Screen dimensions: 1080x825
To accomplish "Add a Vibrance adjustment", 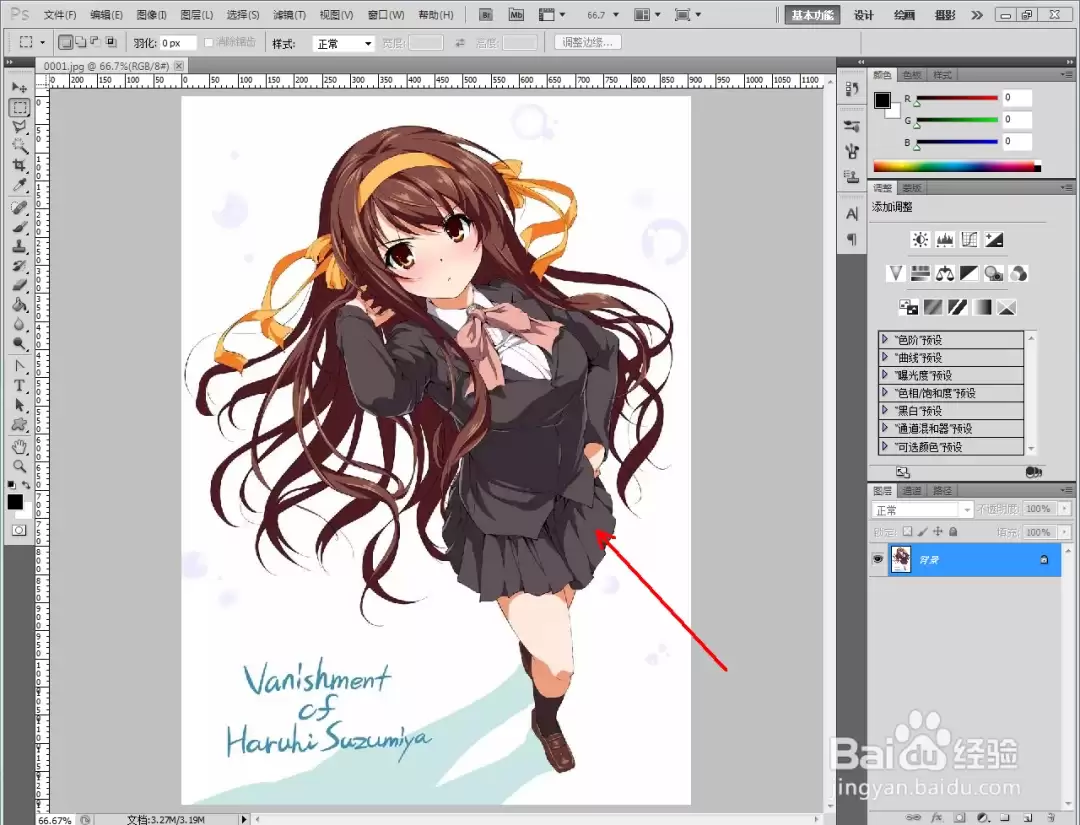I will (x=895, y=273).
